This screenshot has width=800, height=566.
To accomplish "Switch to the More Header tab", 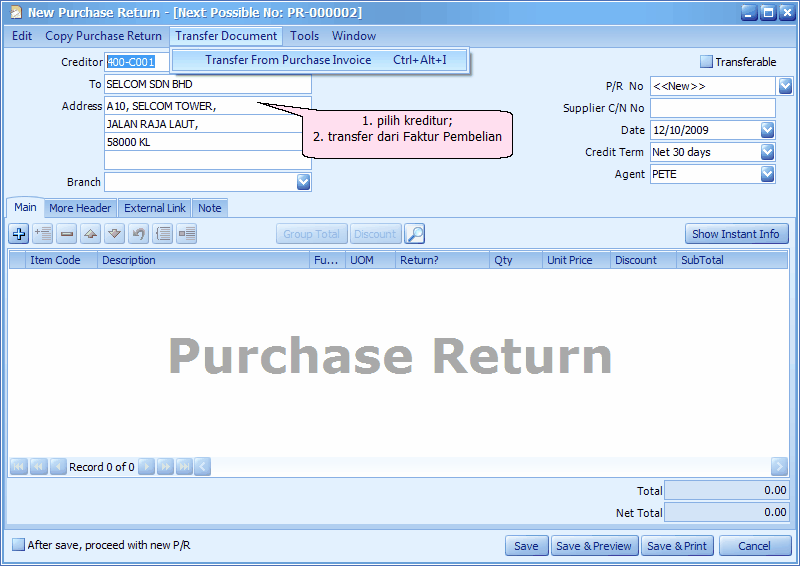I will [x=80, y=208].
